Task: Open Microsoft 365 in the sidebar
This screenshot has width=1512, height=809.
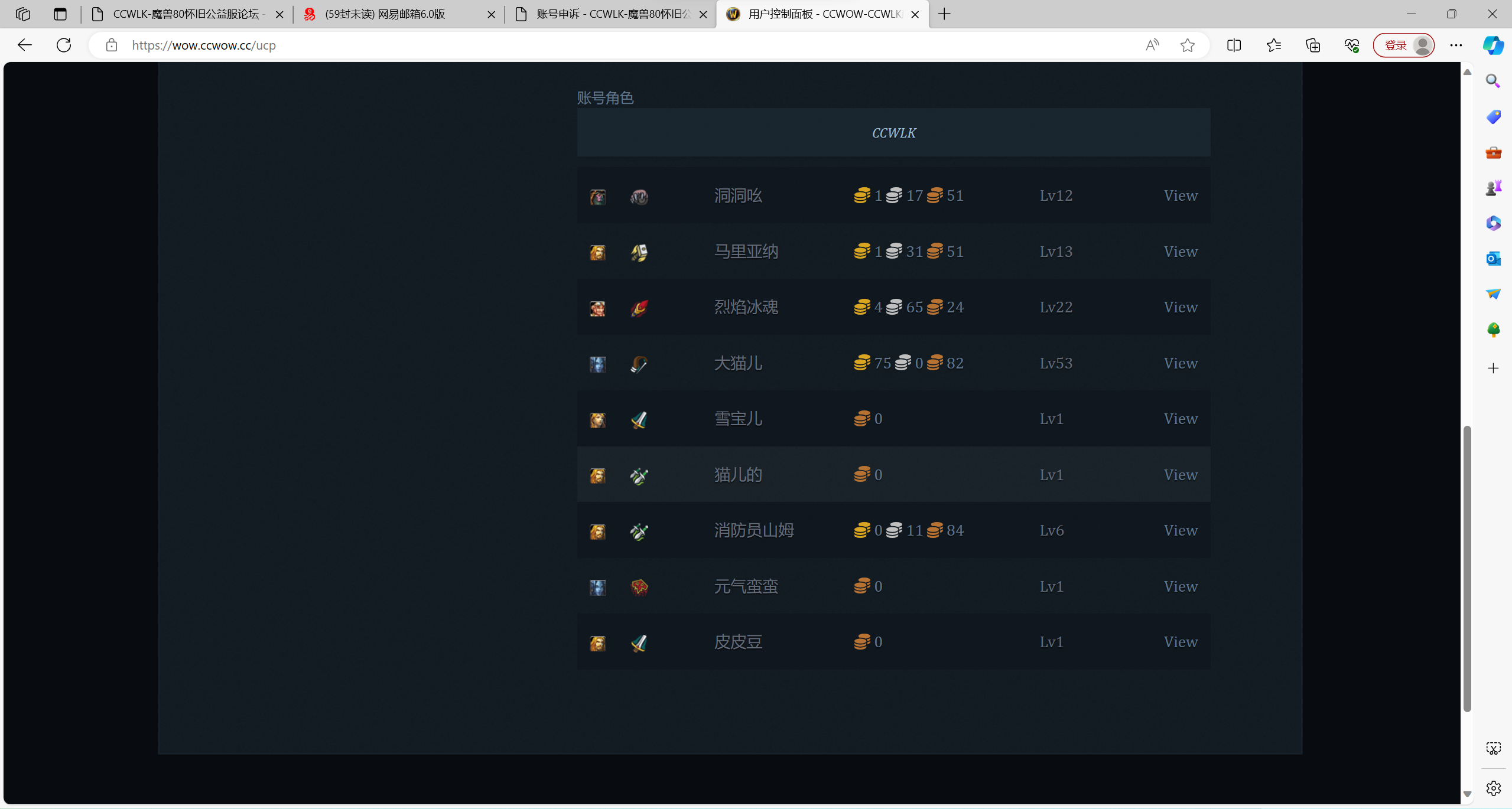Action: tap(1493, 223)
